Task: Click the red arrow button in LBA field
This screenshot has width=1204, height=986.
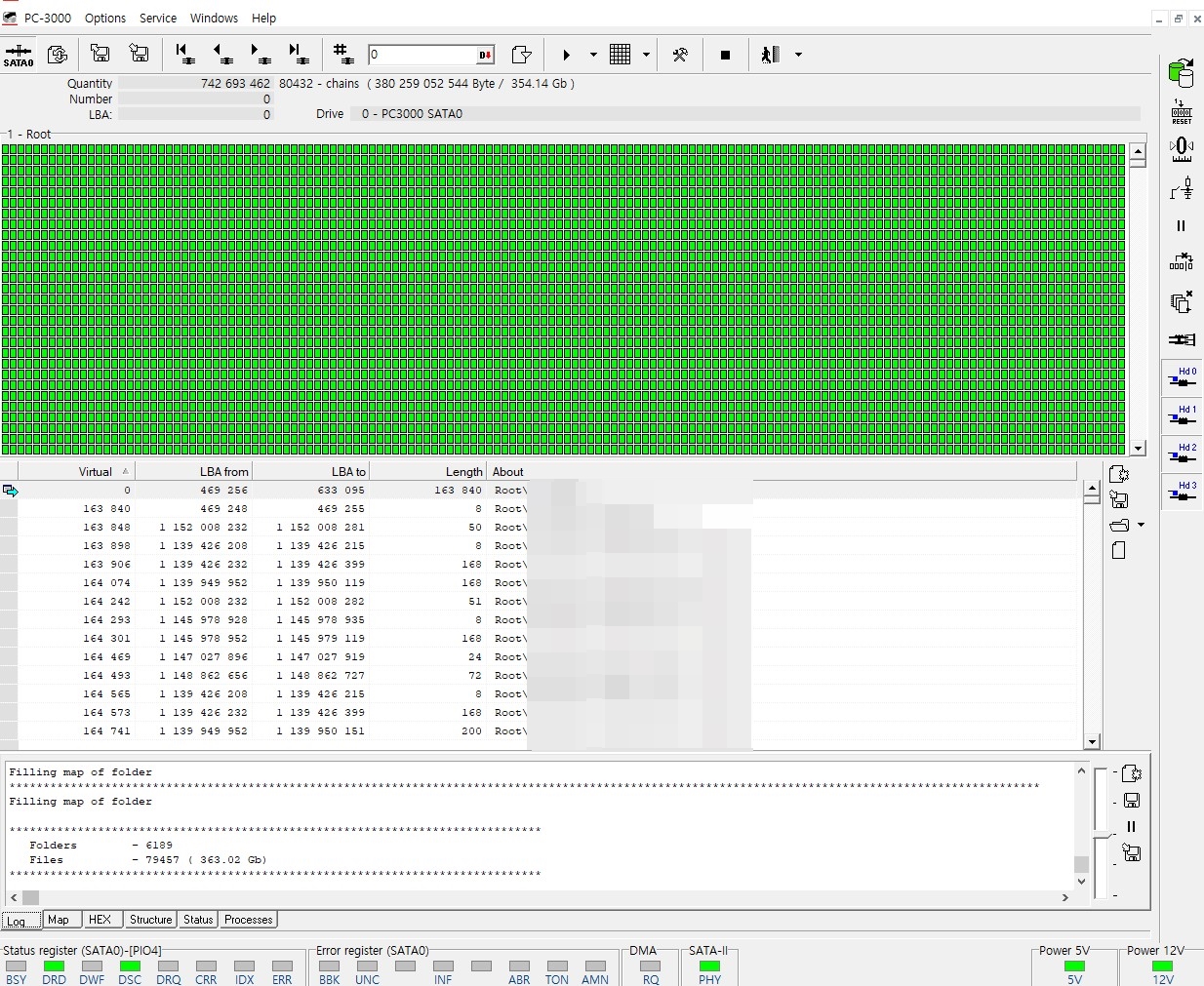Action: (485, 55)
